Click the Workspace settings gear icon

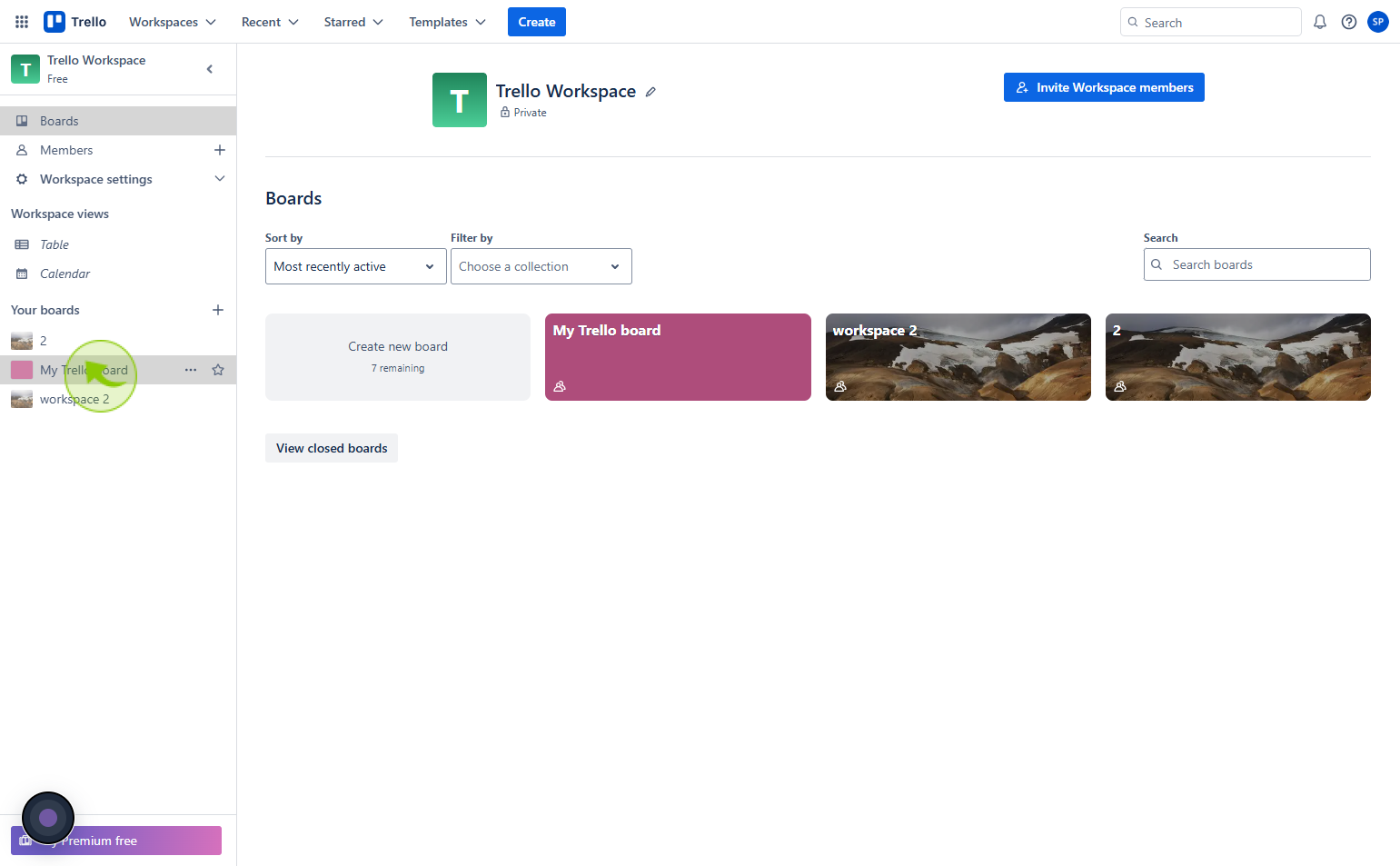pos(22,179)
